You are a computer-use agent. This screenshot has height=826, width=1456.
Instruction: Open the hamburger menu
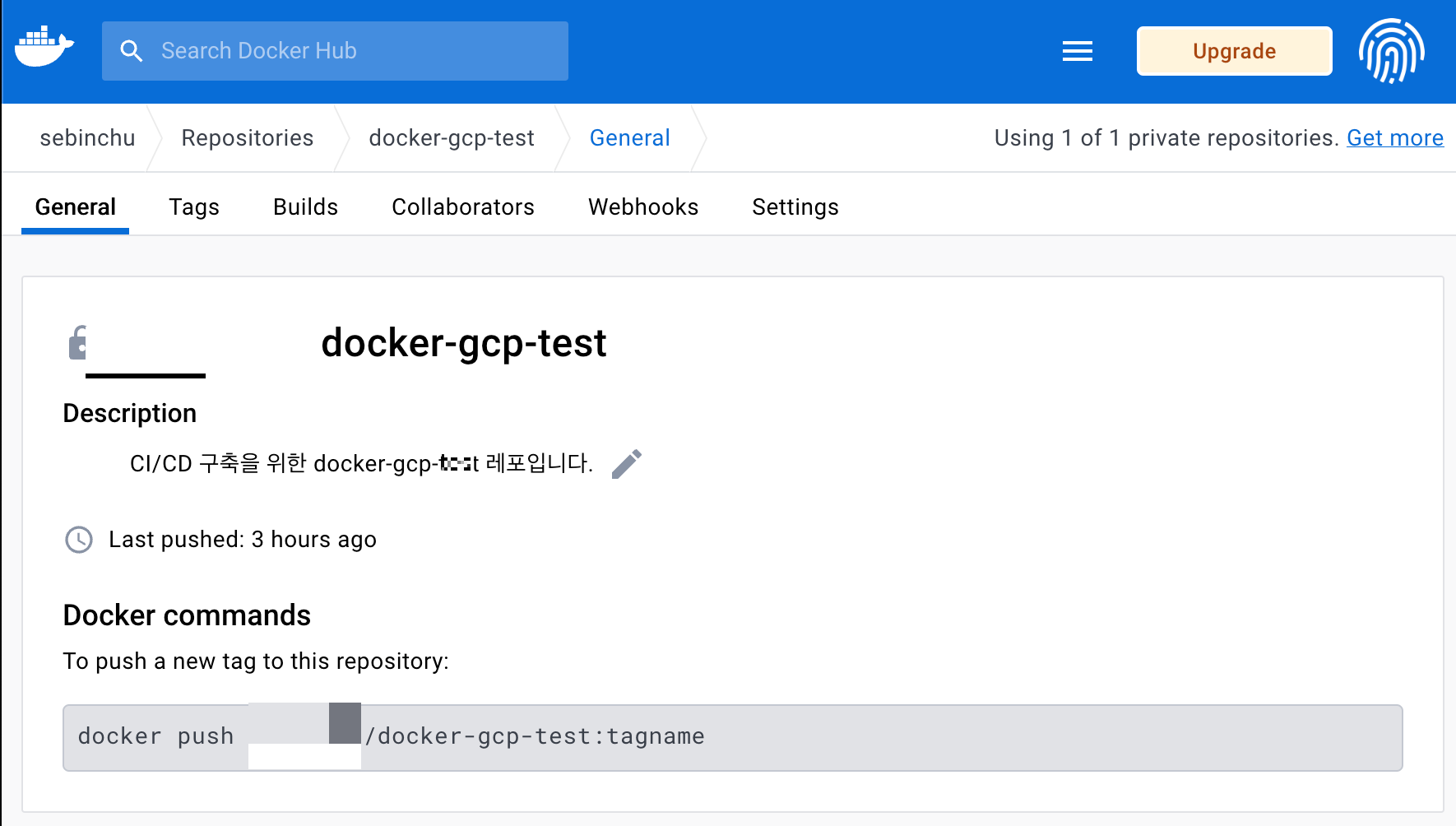[x=1077, y=51]
